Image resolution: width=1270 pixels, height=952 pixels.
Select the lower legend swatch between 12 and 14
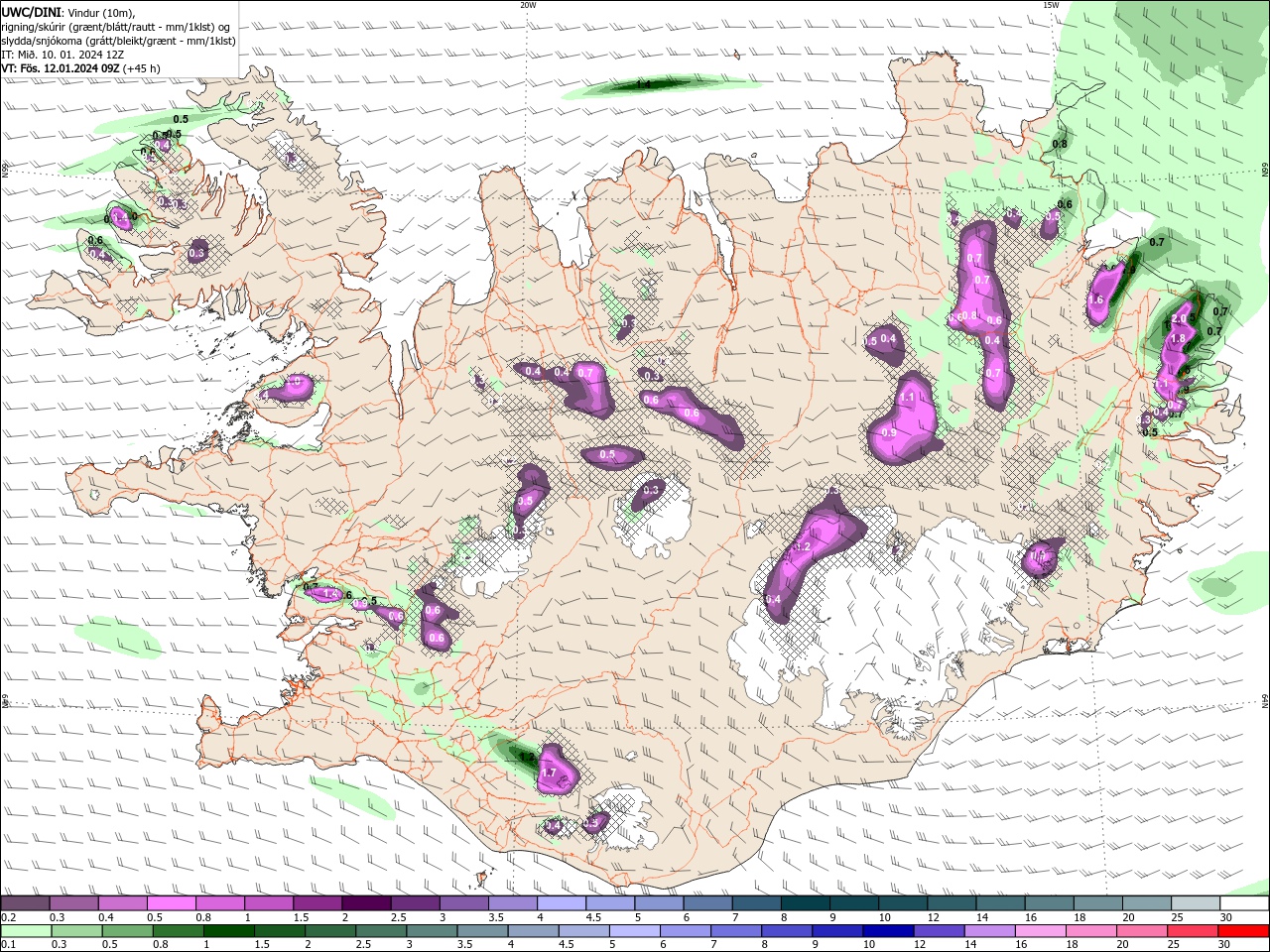[x=940, y=930]
